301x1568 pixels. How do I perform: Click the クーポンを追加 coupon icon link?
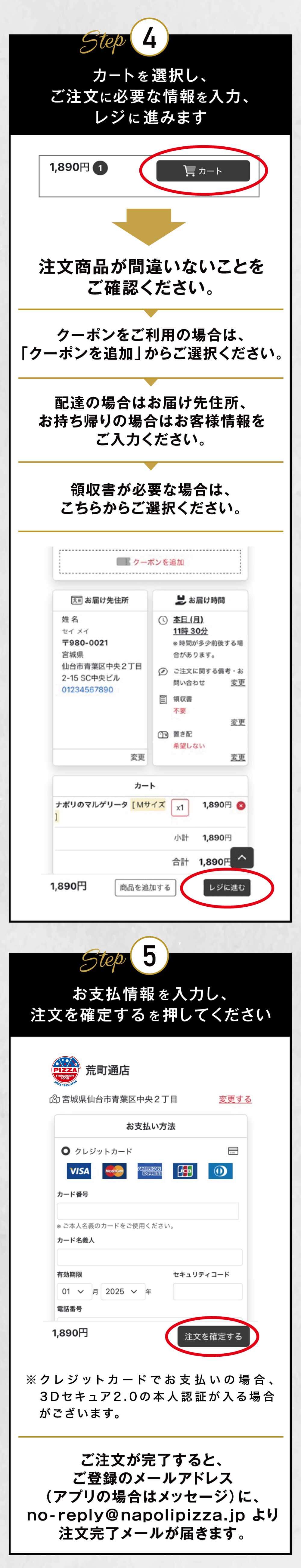tap(150, 562)
